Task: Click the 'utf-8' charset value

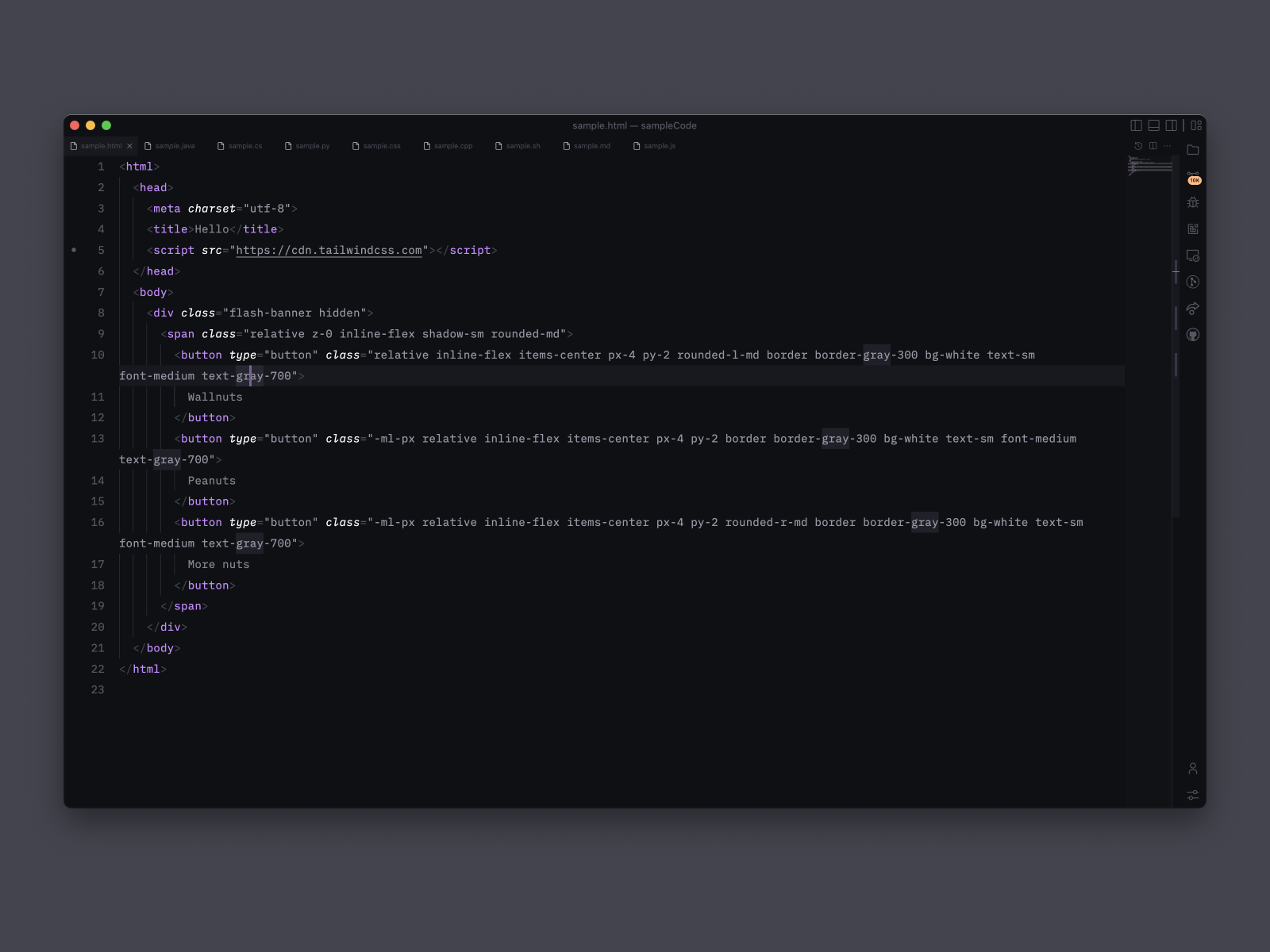Action: tap(267, 209)
